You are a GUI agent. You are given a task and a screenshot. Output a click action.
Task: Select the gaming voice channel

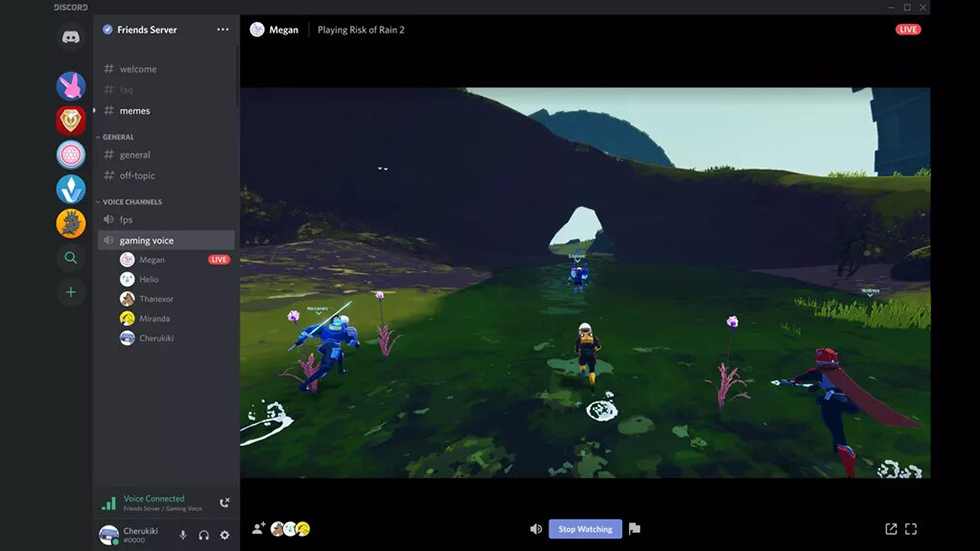coord(166,240)
